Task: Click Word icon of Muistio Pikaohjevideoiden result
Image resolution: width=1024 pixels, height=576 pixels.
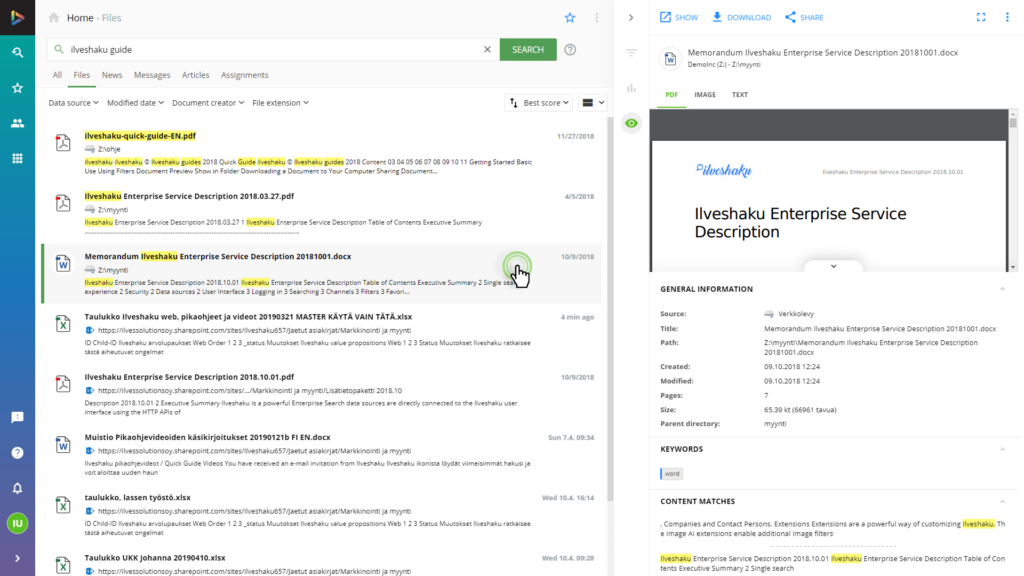Action: (63, 444)
